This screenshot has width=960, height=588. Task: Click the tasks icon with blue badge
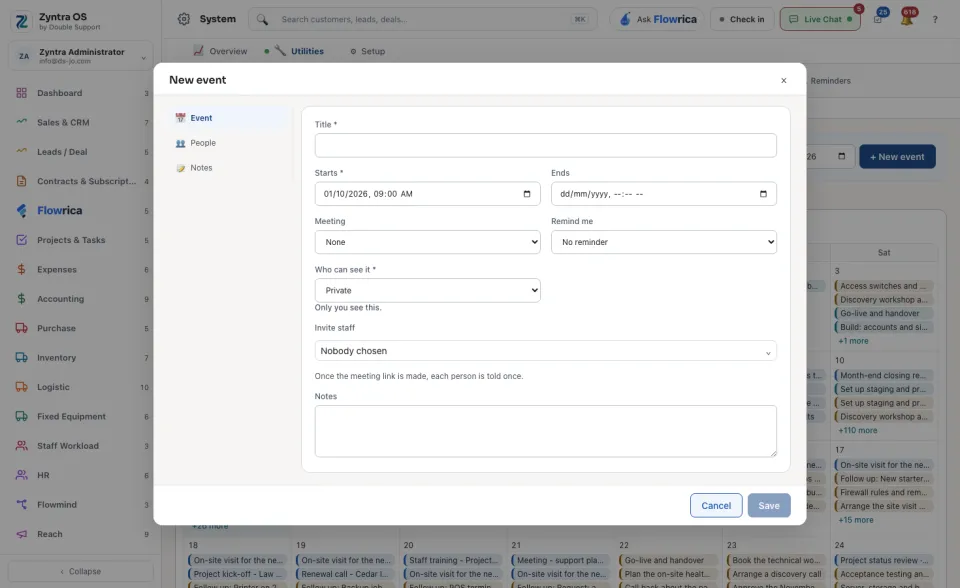pyautogui.click(x=878, y=19)
